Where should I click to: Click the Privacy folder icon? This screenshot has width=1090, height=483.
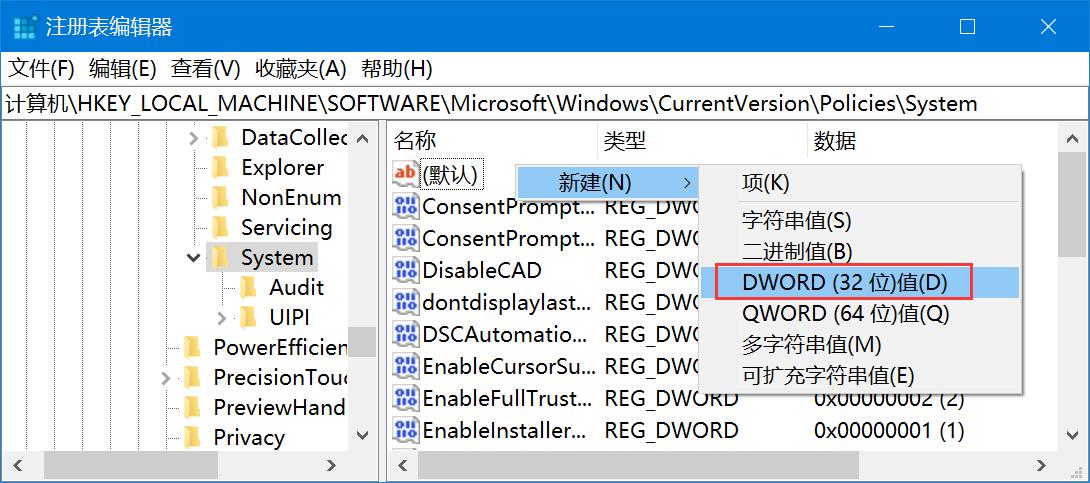(x=193, y=437)
